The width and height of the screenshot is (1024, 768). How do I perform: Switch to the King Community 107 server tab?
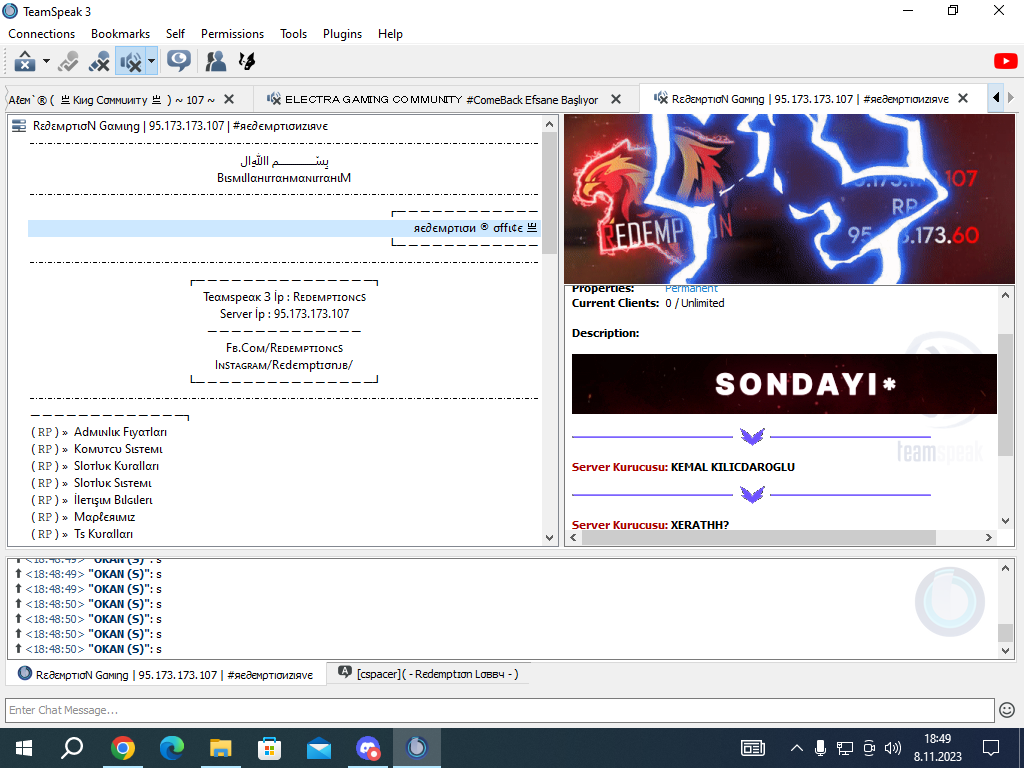pos(112,100)
